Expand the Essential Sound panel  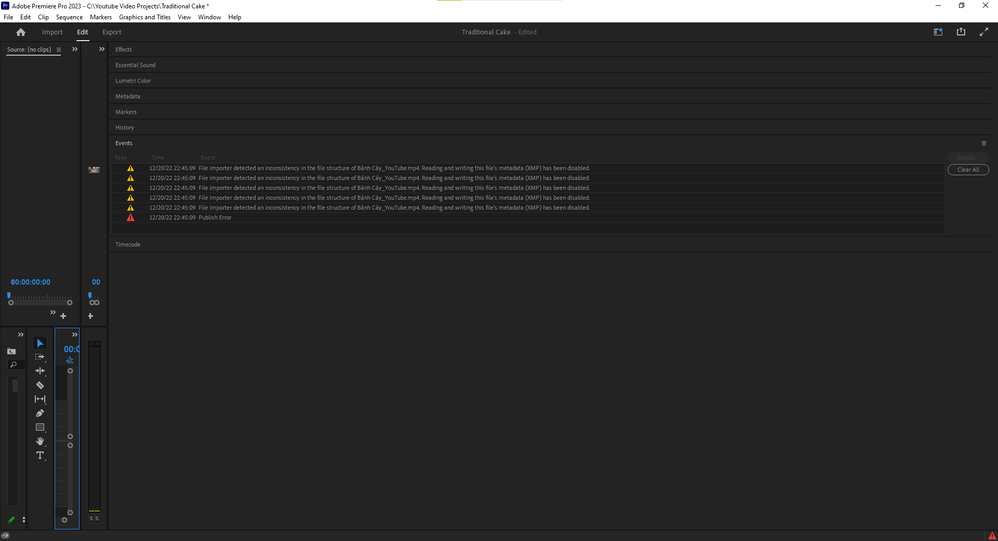tap(135, 65)
